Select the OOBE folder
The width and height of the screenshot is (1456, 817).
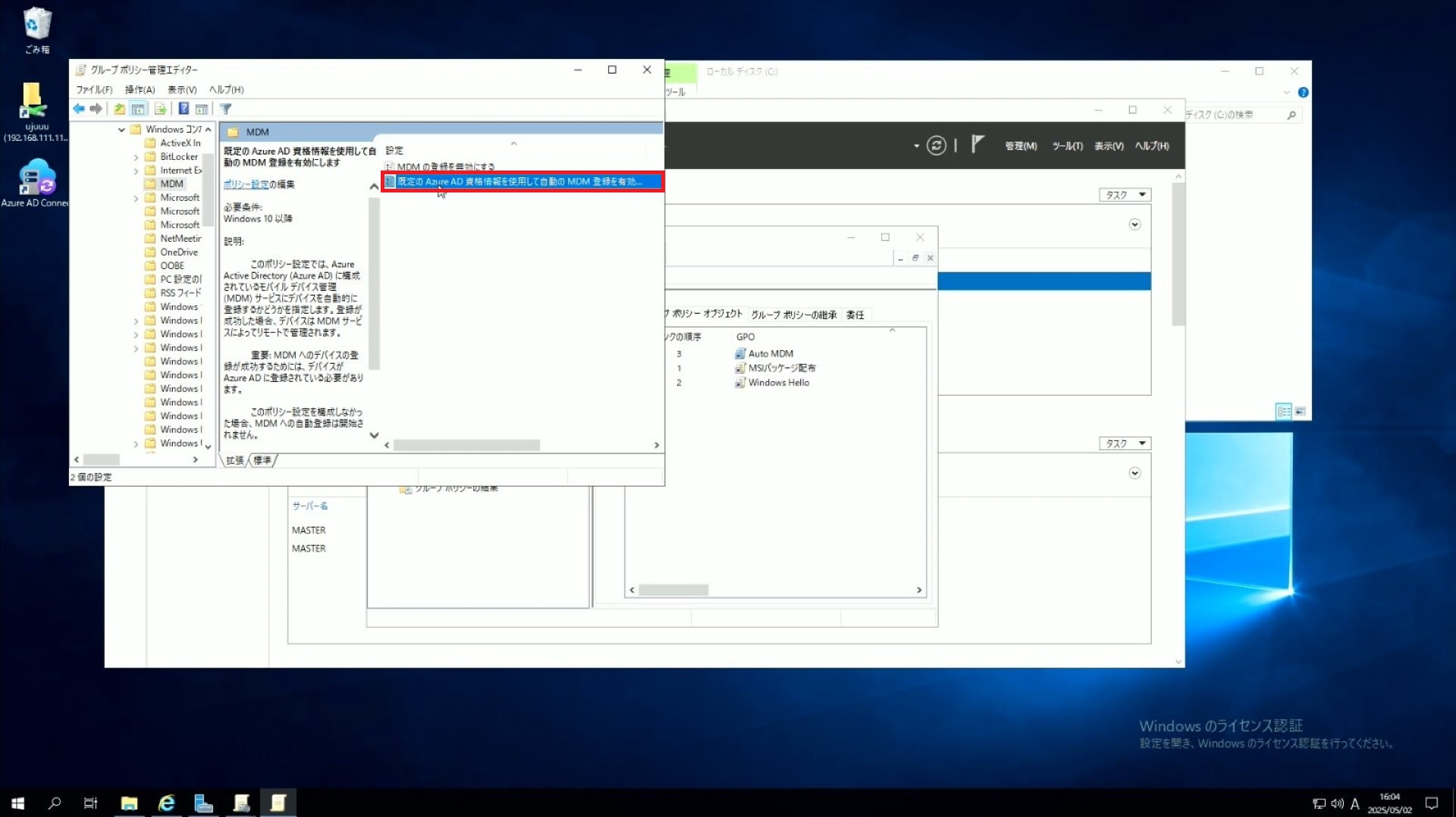(172, 266)
